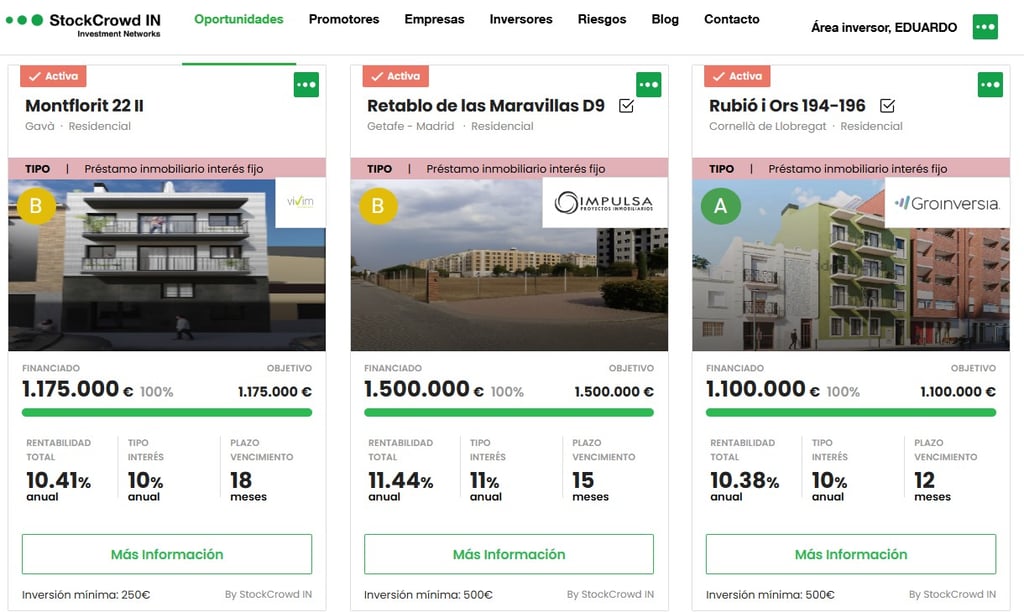Click the Activa status badge on Rubió i Ors
1024x612 pixels.
coord(737,76)
